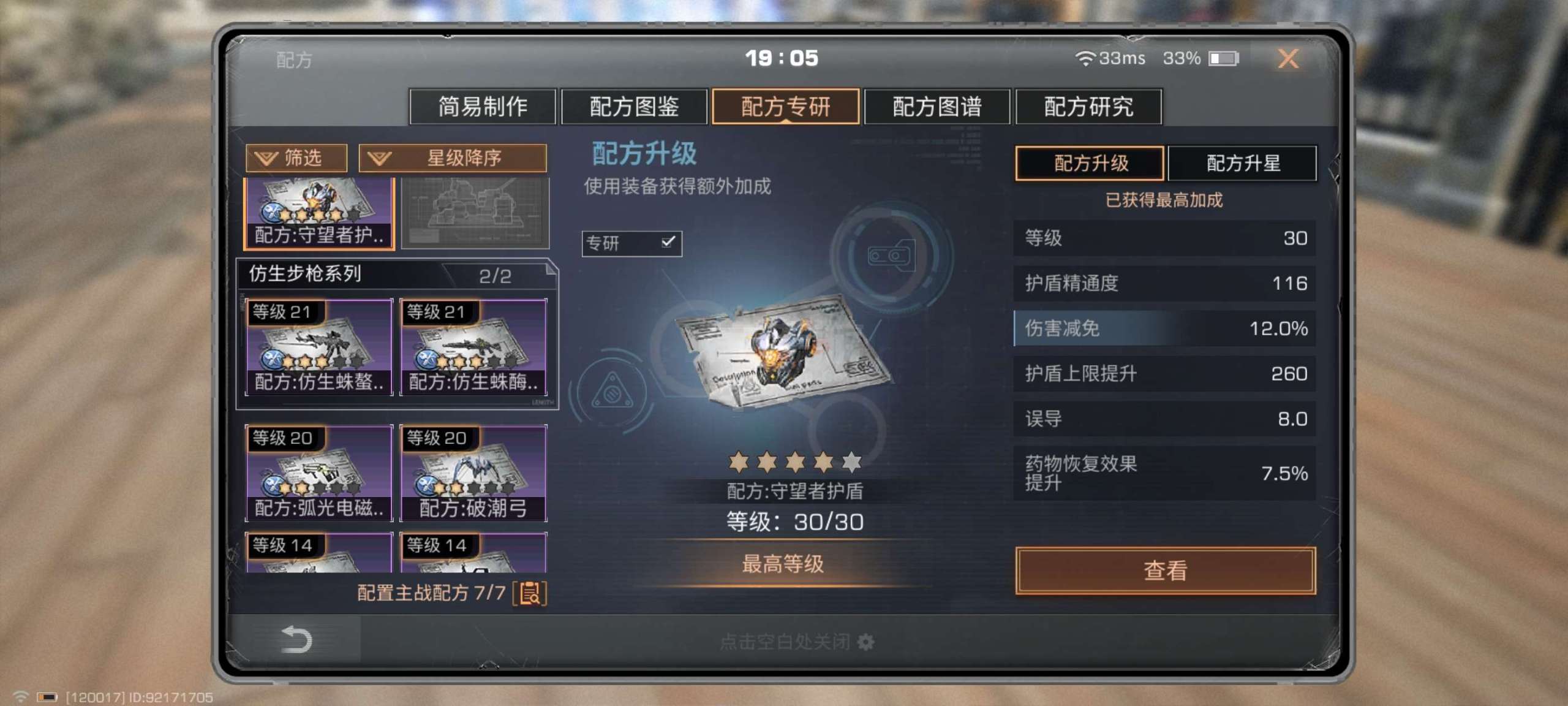Viewport: 1568px width, 706px height.
Task: Select the 配方:破潮弓 recipe thumbnail
Action: click(x=473, y=473)
